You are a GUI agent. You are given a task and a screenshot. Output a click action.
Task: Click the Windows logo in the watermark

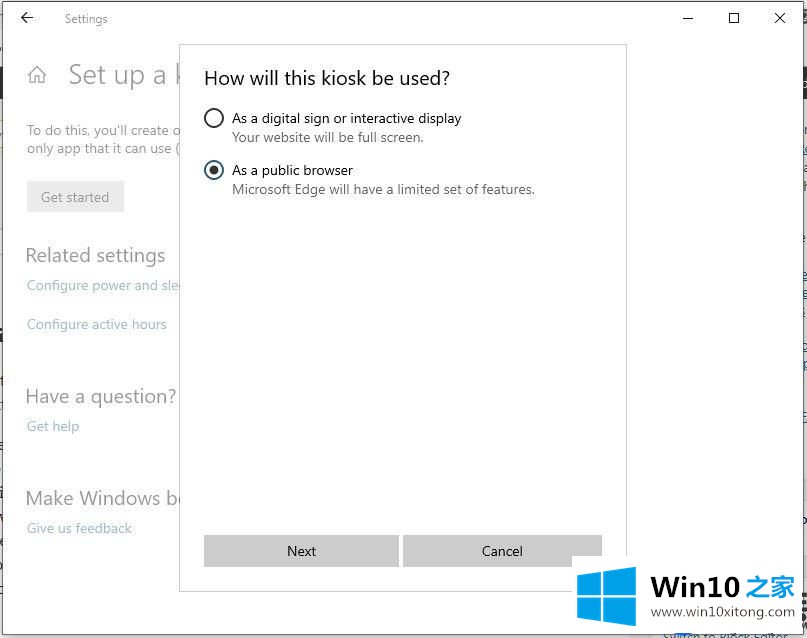606,596
